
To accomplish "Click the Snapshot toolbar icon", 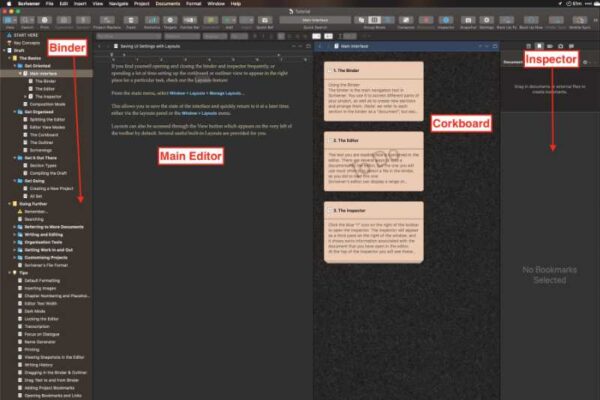I will tap(468, 20).
